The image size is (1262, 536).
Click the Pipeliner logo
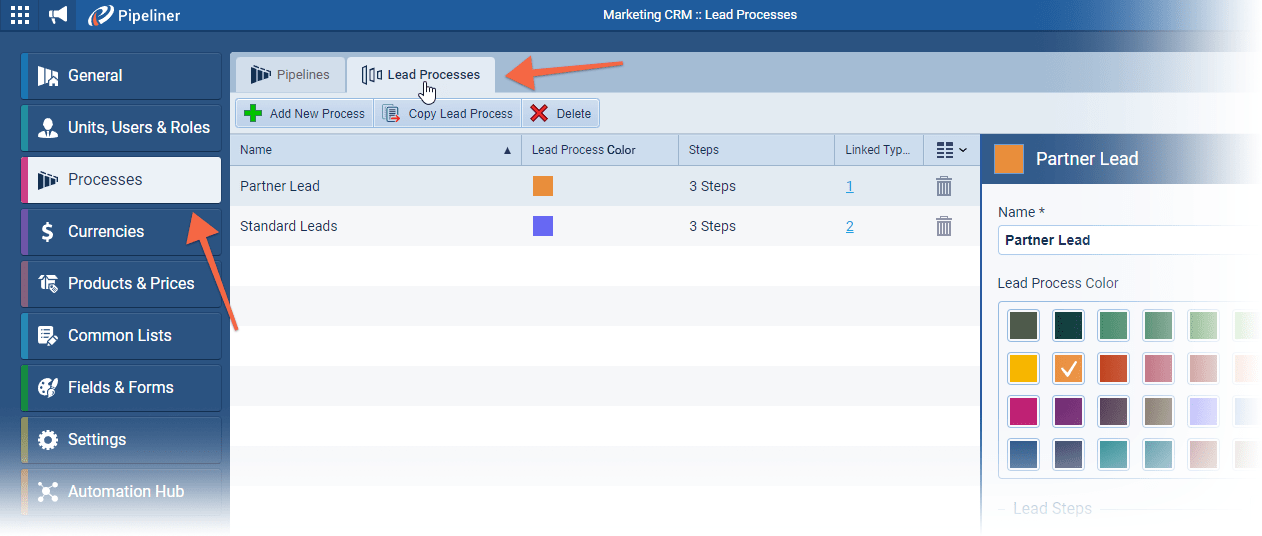point(133,15)
